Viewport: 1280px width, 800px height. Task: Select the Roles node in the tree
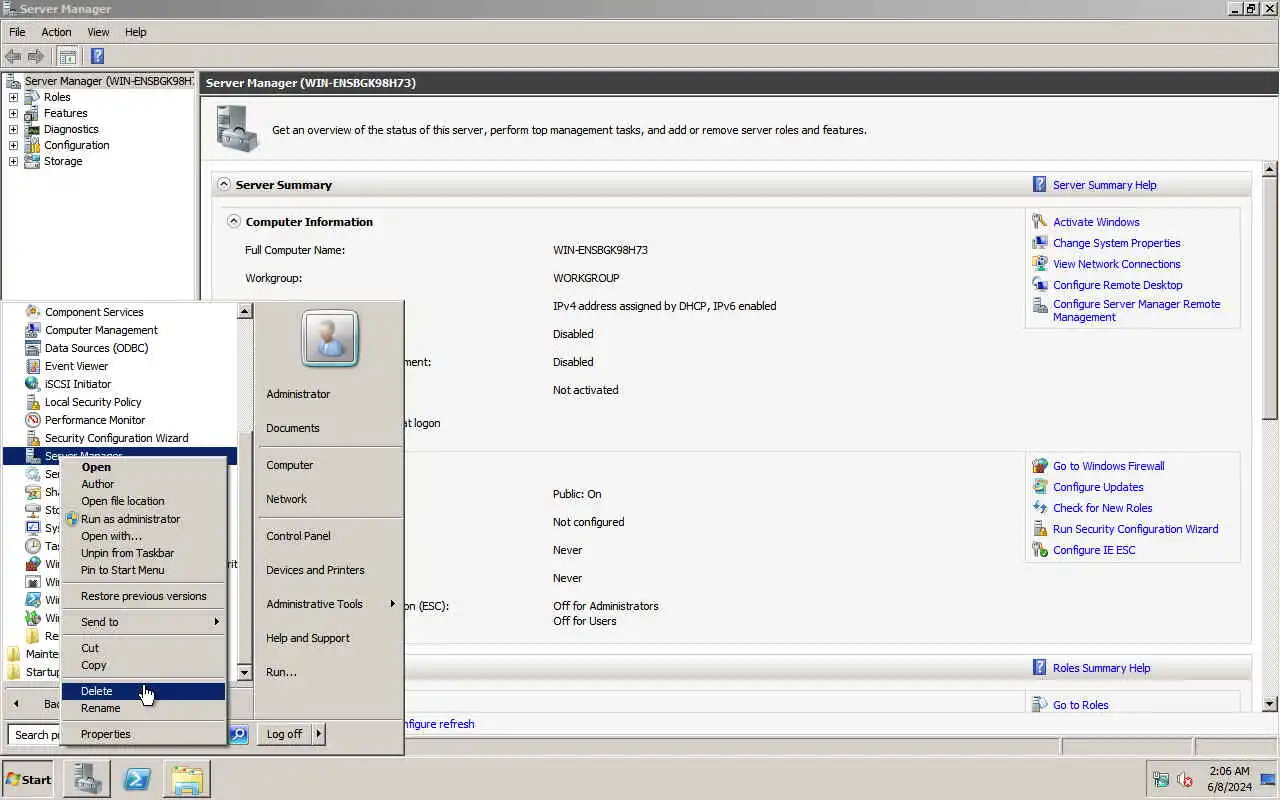click(57, 97)
